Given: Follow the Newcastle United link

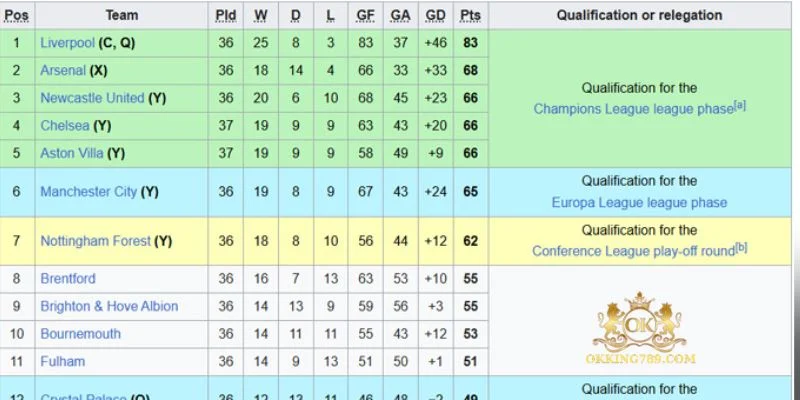Looking at the screenshot, I should tap(92, 98).
